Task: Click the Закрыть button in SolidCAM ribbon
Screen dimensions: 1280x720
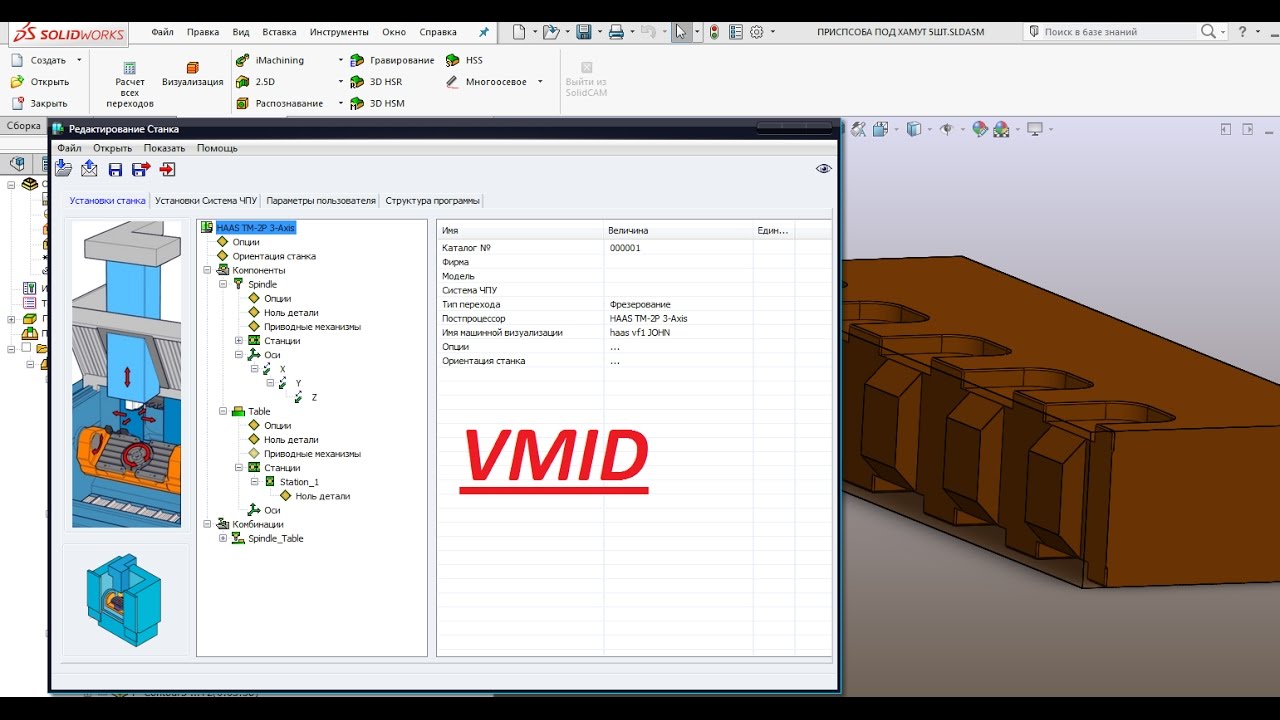Action: click(x=39, y=103)
